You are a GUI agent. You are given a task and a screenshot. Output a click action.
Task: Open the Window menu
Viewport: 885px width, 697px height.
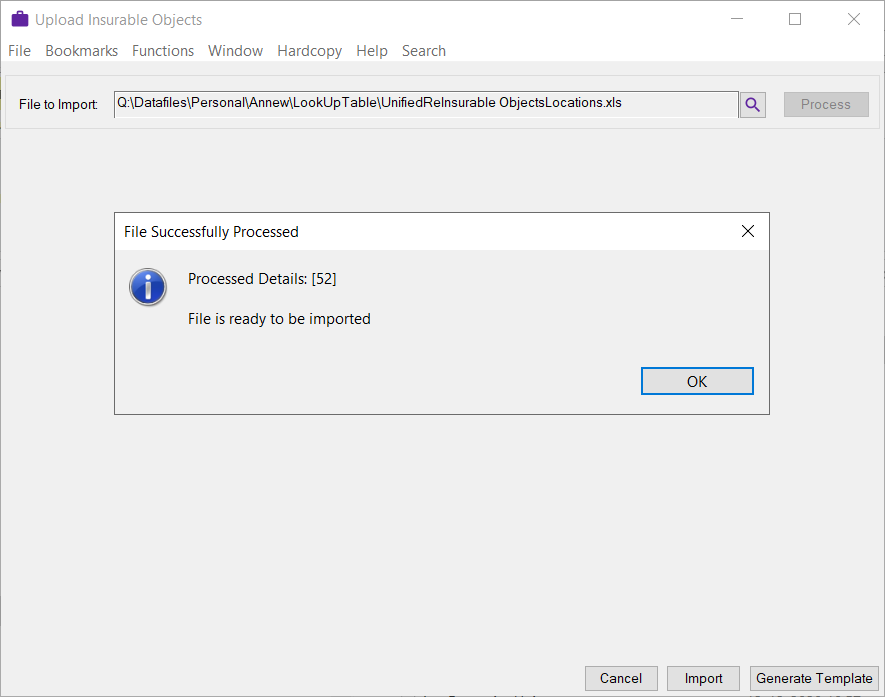click(x=235, y=51)
